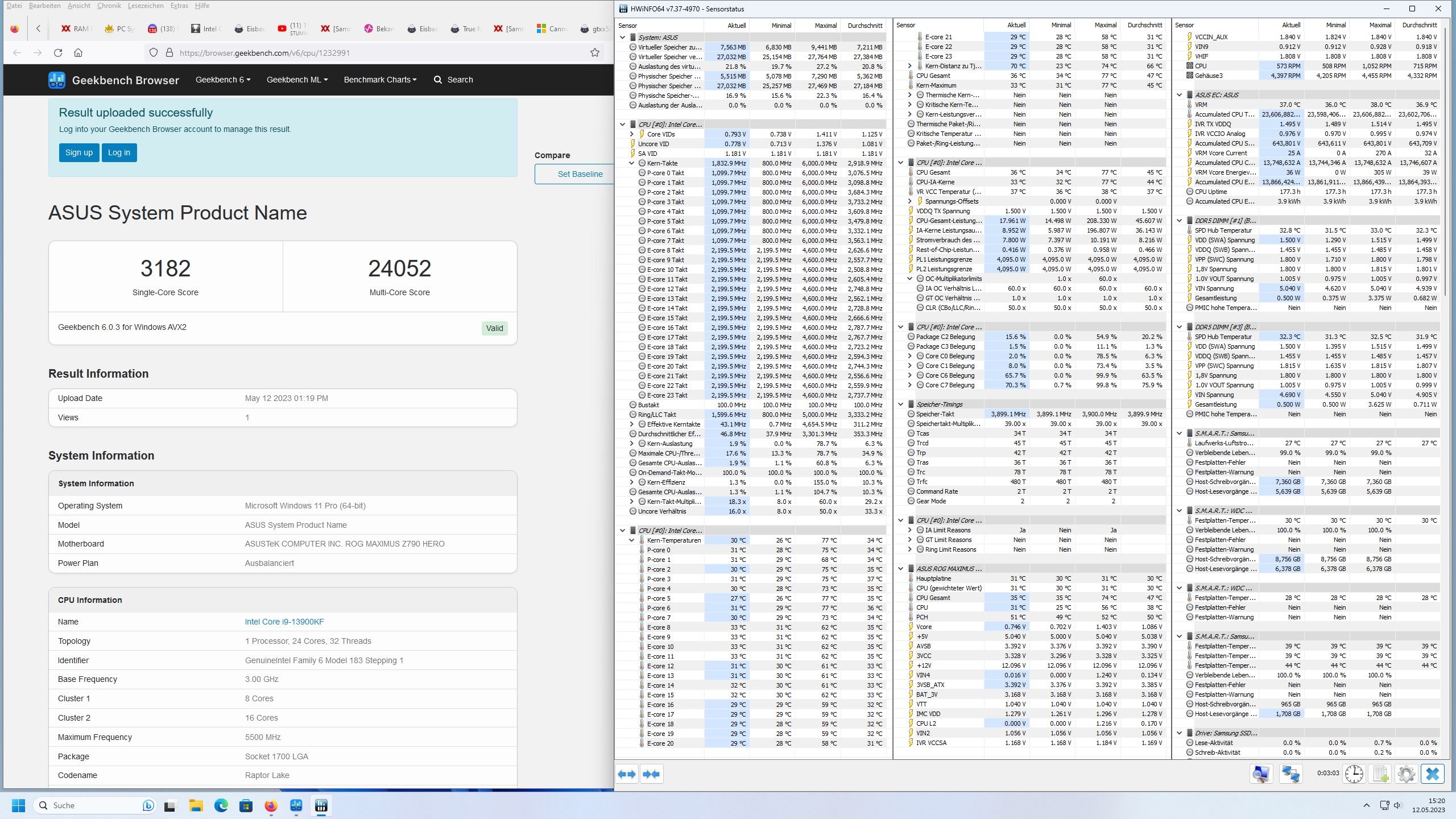Image resolution: width=1456 pixels, height=819 pixels.
Task: Switch to the 'PC Sy' browser tab
Action: click(x=119, y=28)
